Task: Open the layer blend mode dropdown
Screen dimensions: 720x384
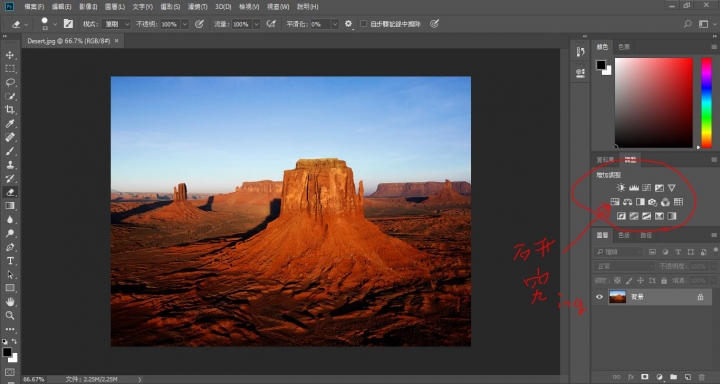Action: point(624,266)
